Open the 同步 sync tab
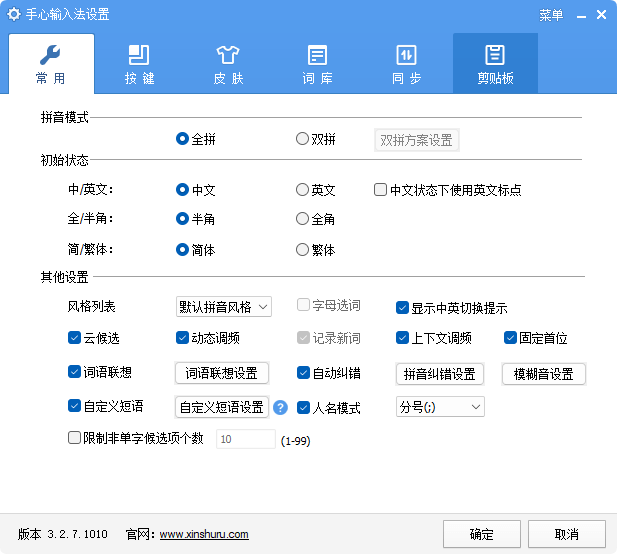Image resolution: width=617 pixels, height=554 pixels. [x=406, y=64]
